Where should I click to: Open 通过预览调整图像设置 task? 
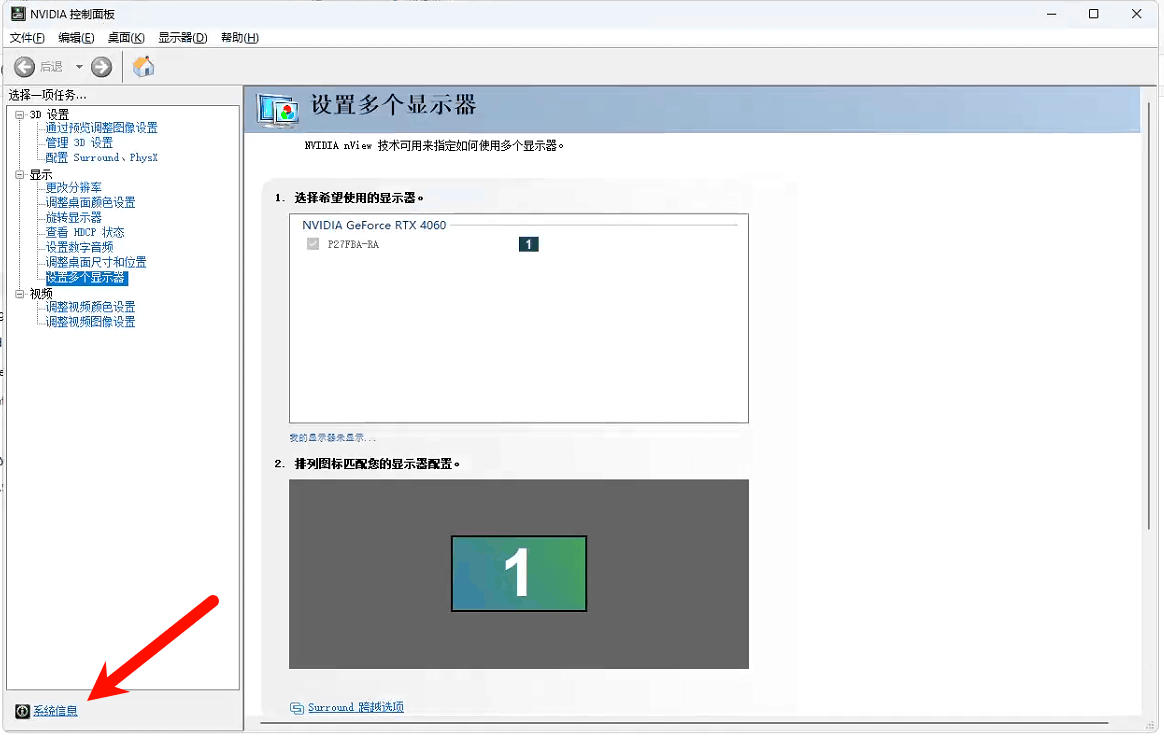pyautogui.click(x=102, y=128)
